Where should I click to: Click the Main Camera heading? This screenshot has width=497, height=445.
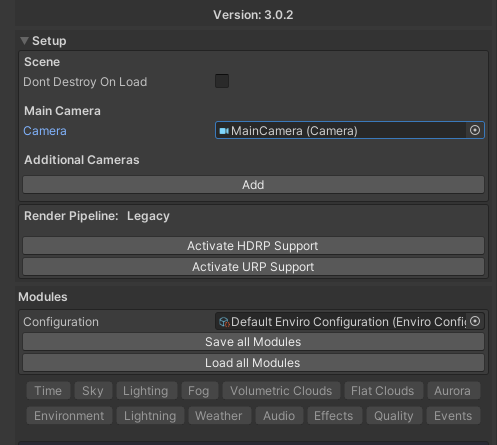pyautogui.click(x=62, y=111)
